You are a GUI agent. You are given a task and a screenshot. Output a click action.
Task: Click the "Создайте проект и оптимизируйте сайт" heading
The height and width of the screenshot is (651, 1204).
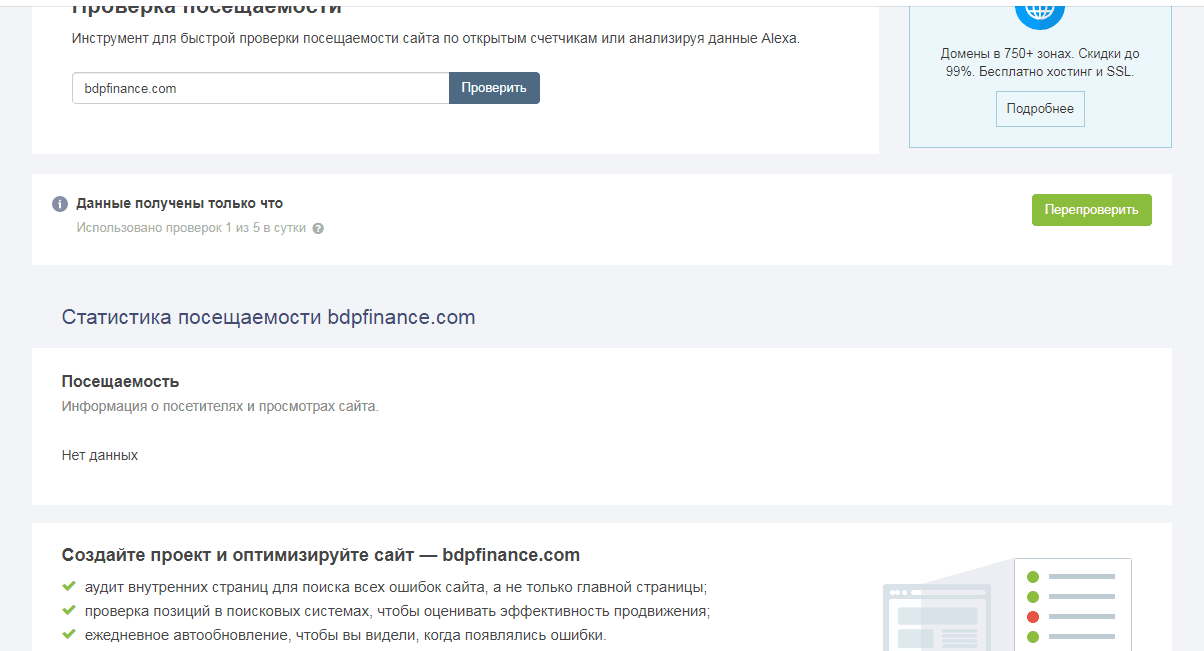coord(320,555)
